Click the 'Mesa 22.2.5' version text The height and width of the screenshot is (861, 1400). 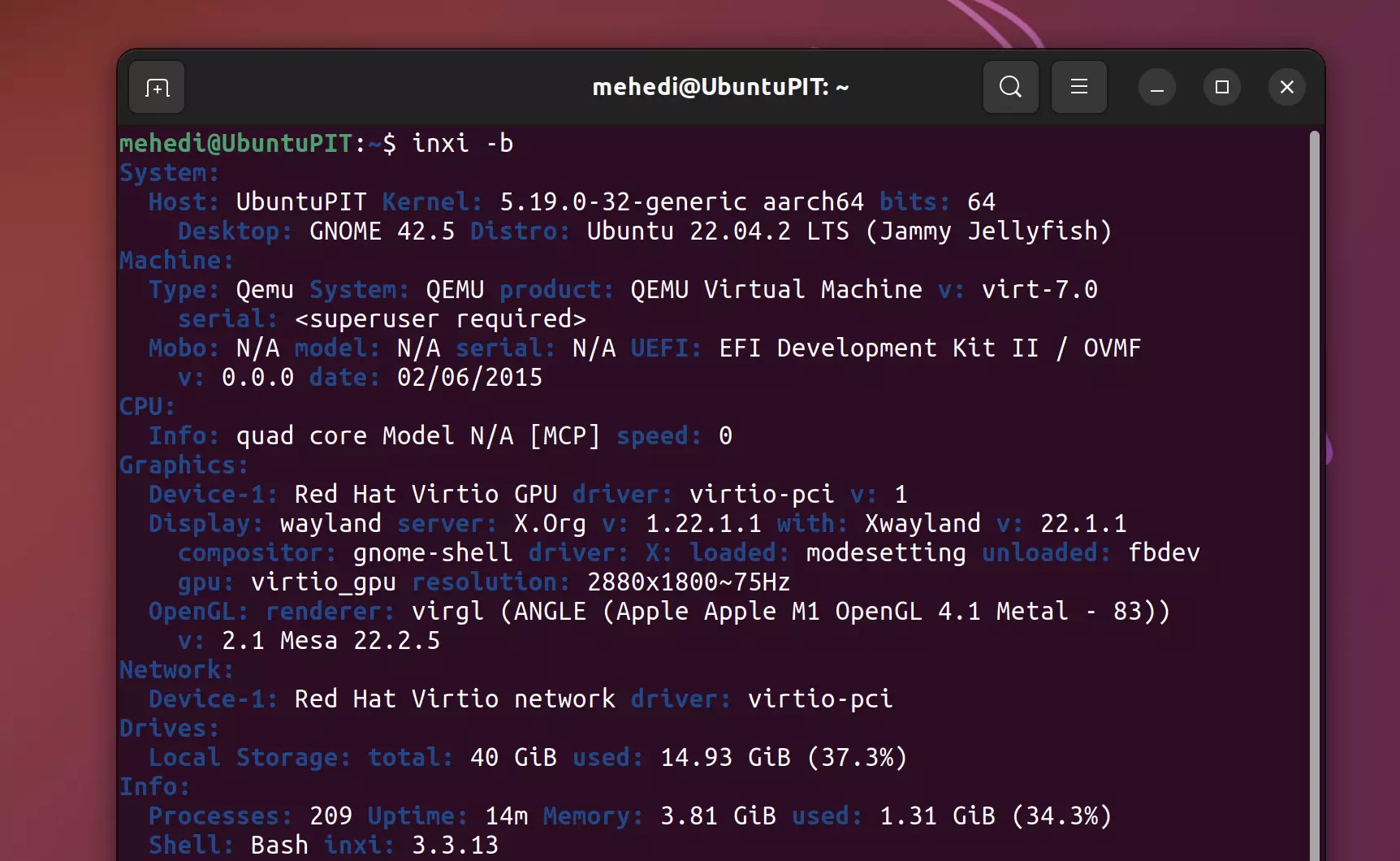(360, 641)
